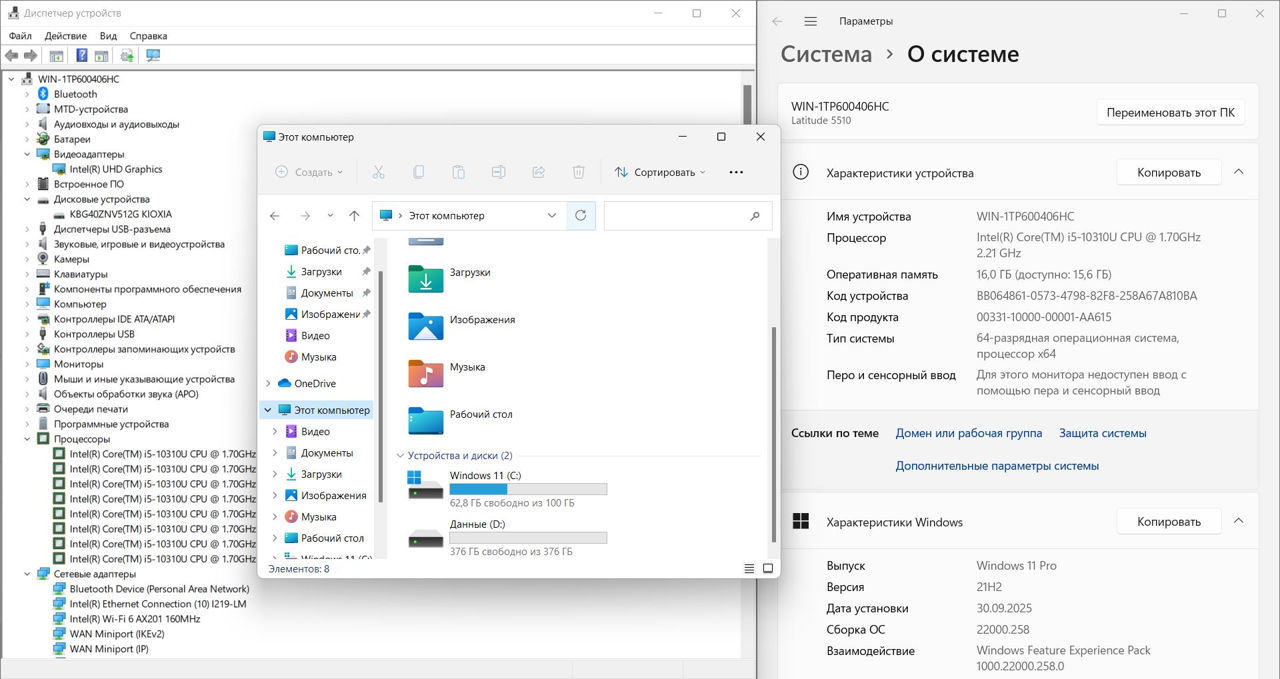Open the Действие menu
The width and height of the screenshot is (1280, 679).
click(x=65, y=35)
